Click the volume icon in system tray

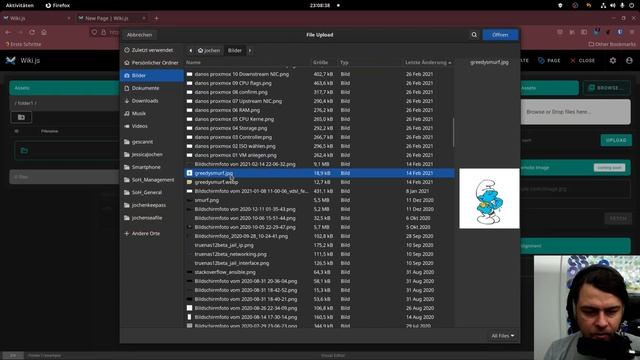[x=613, y=5]
